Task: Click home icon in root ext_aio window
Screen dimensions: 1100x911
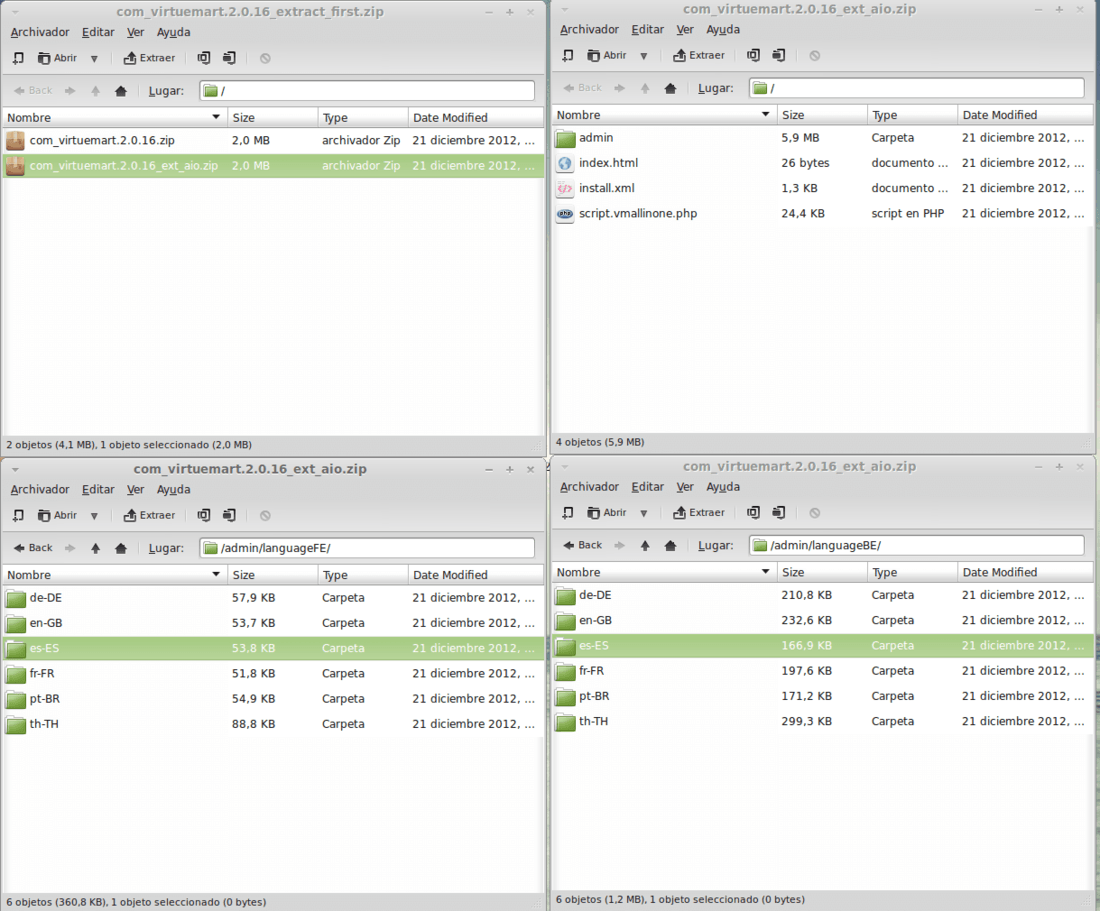Action: [x=670, y=88]
